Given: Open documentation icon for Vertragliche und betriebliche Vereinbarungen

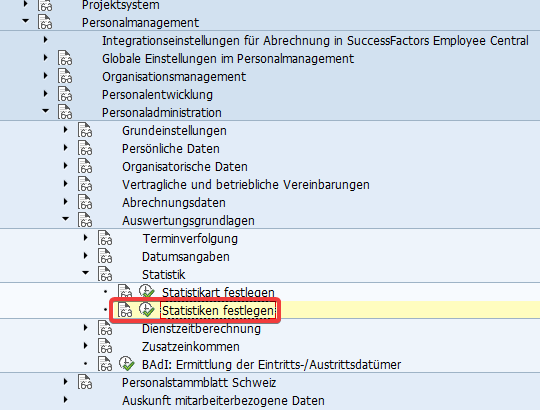Looking at the screenshot, I should tap(85, 184).
